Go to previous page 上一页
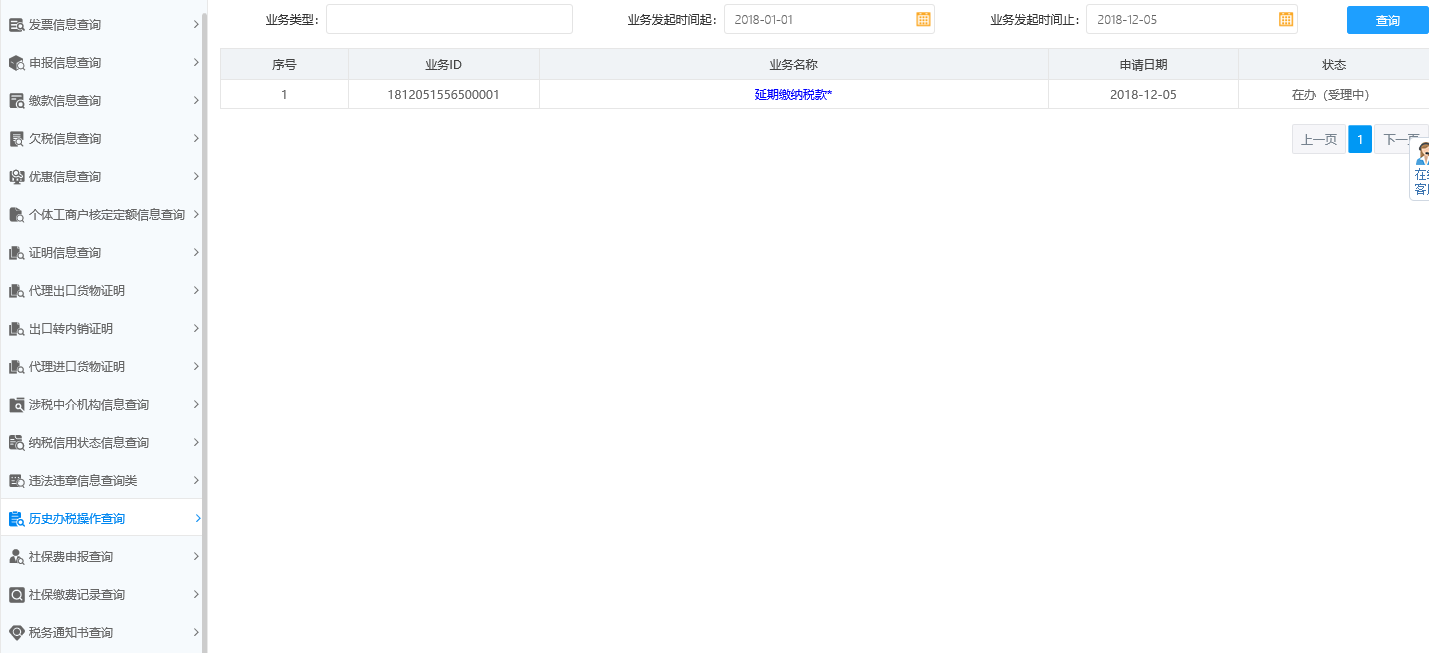 [1319, 139]
